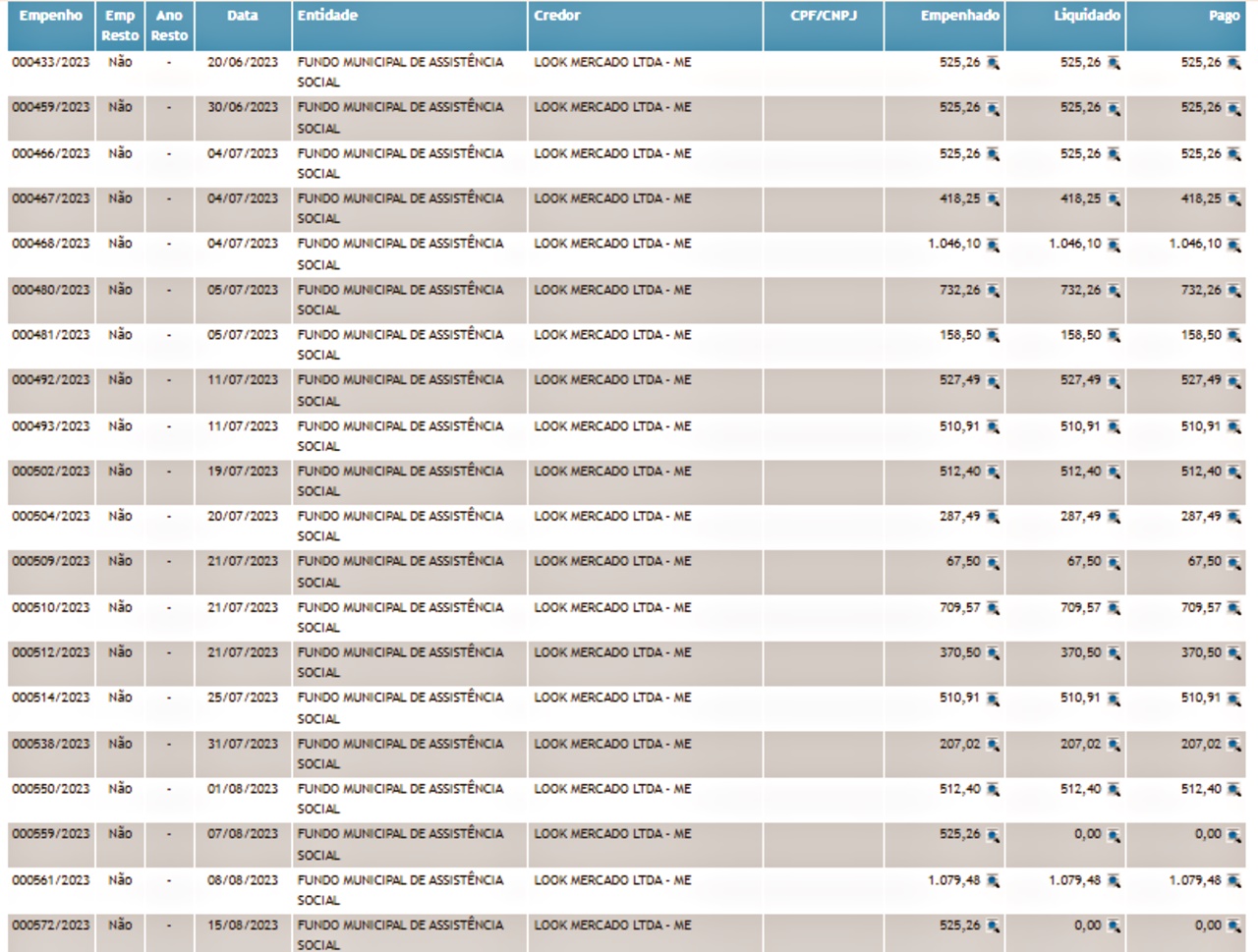This screenshot has width=1258, height=952.
Task: Select LOOK MERCADO creditor in row 000538/2023
Action: 612,744
